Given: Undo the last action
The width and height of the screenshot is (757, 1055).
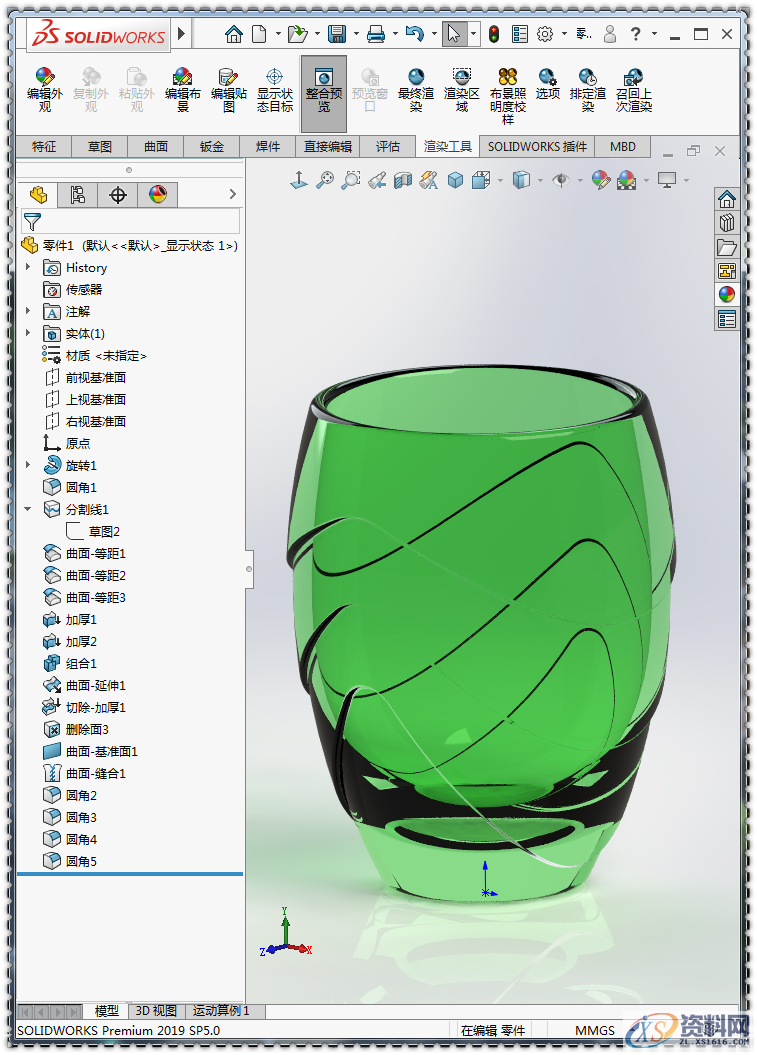Looking at the screenshot, I should click(x=415, y=34).
